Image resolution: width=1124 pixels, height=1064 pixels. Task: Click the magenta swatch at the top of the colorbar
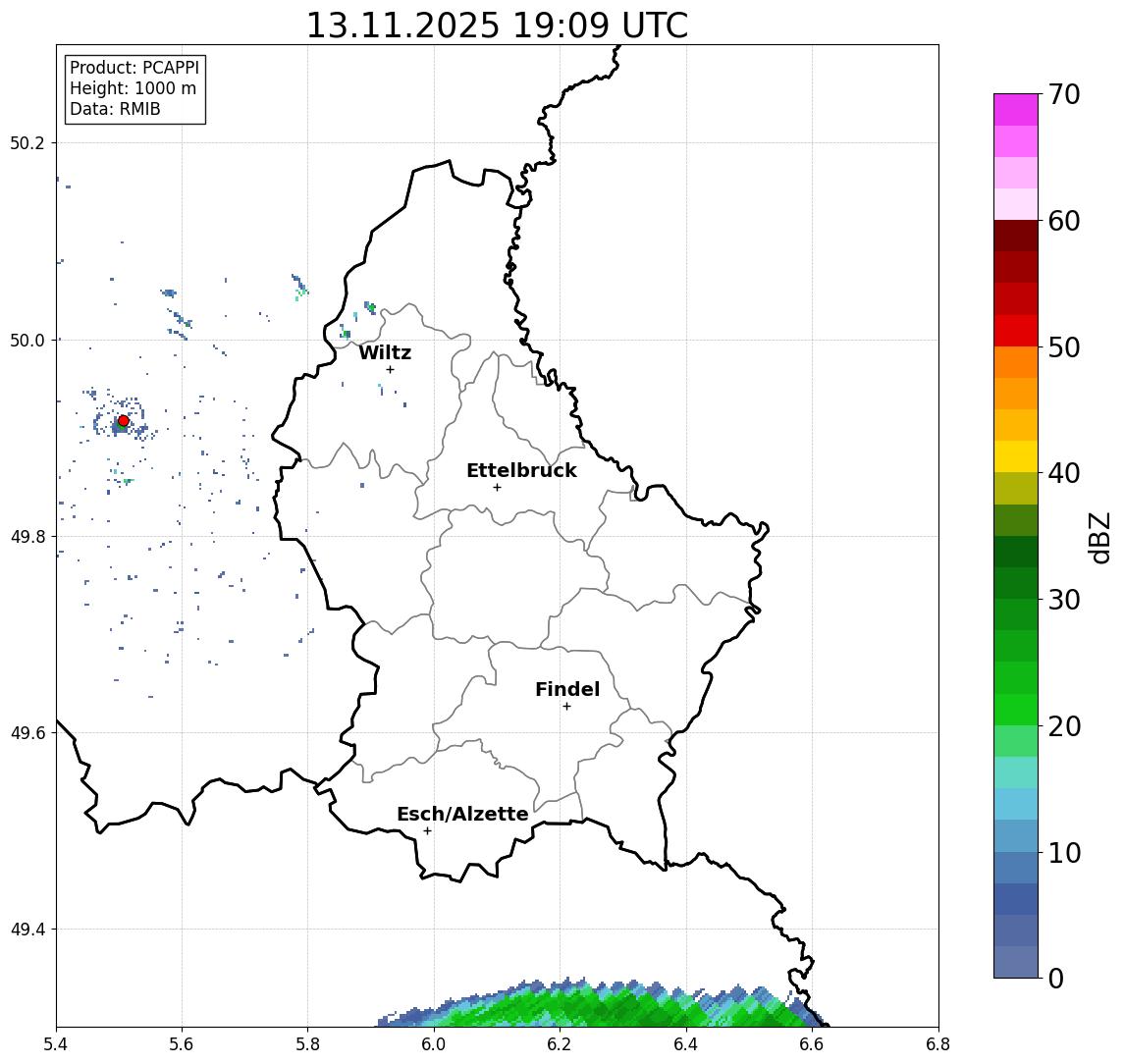(1016, 110)
